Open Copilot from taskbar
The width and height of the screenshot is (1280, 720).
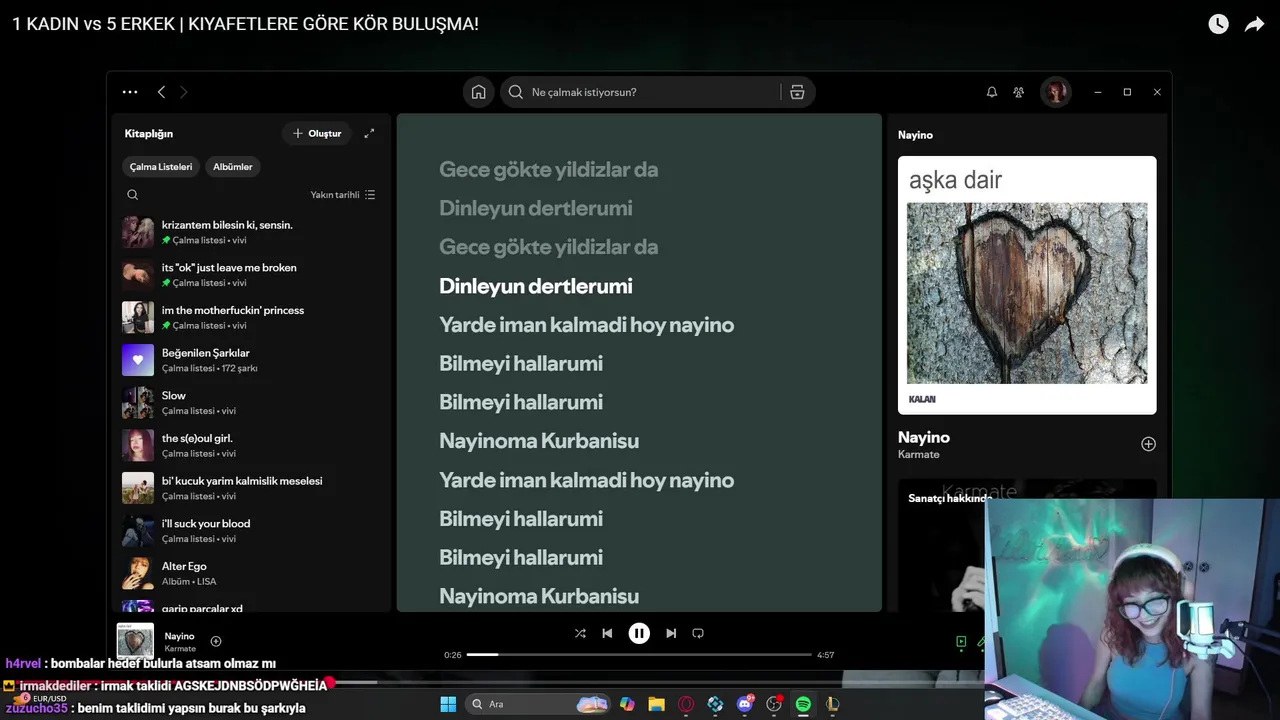627,704
